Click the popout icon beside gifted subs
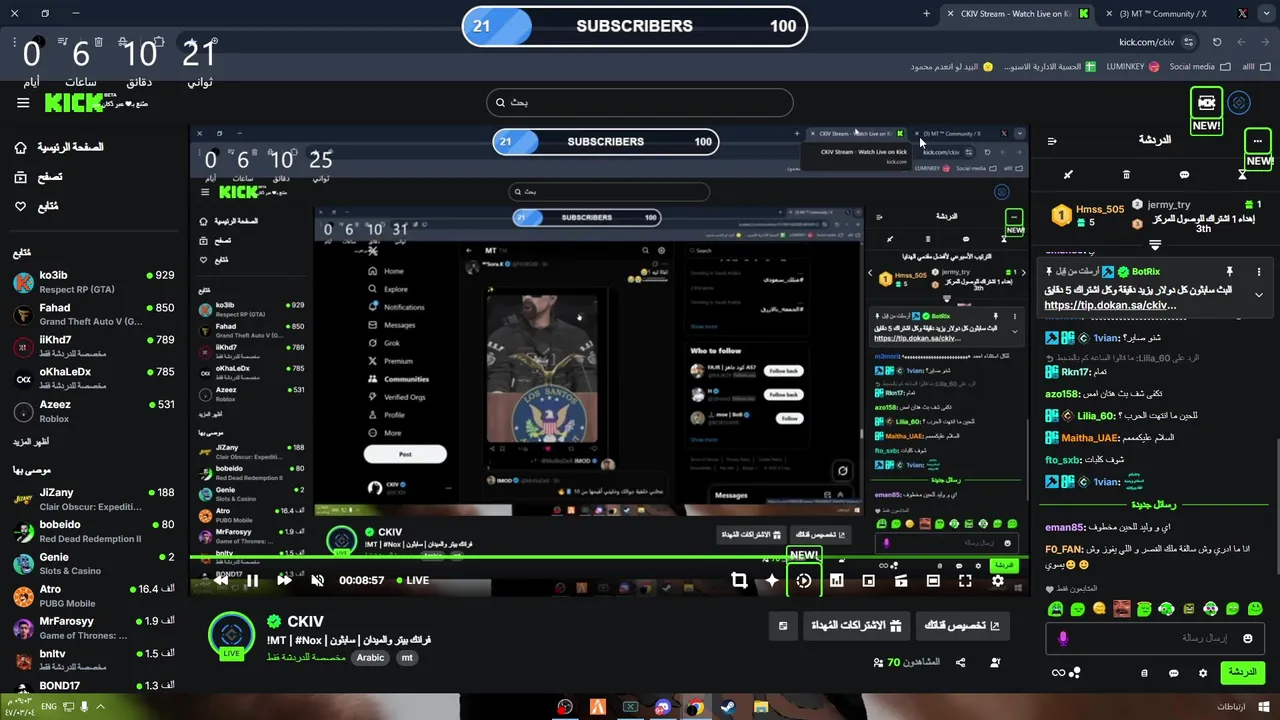The width and height of the screenshot is (1280, 720). (783, 626)
